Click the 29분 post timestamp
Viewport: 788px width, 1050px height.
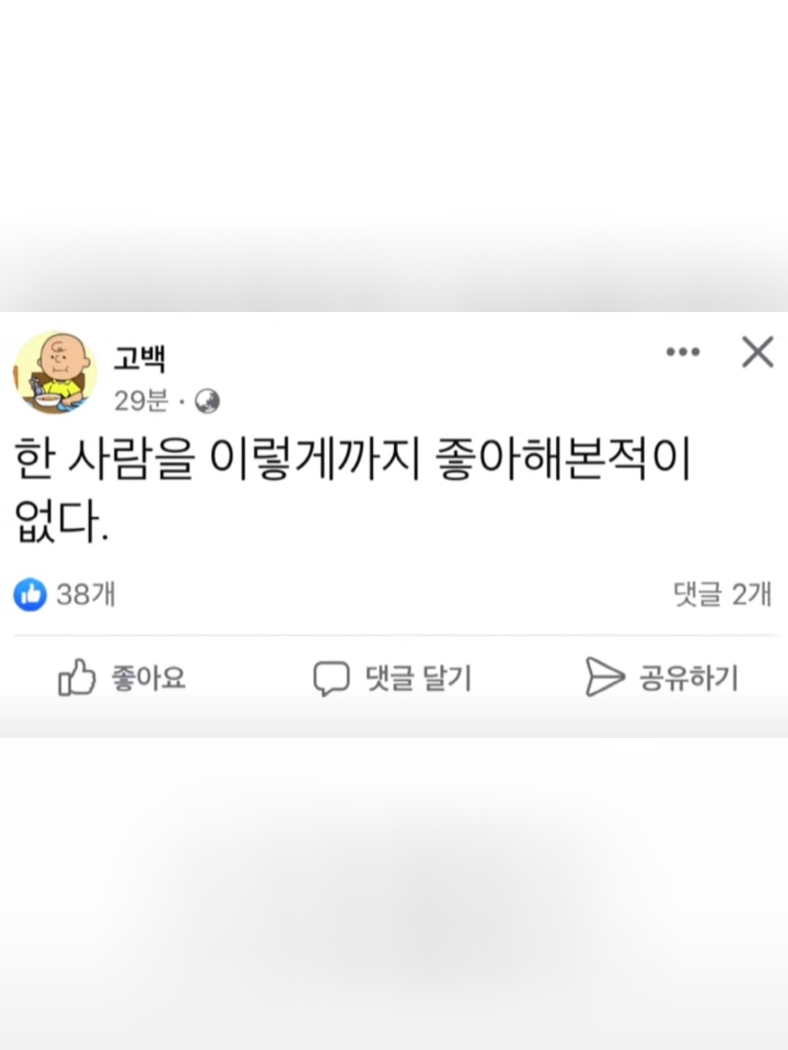(x=141, y=401)
